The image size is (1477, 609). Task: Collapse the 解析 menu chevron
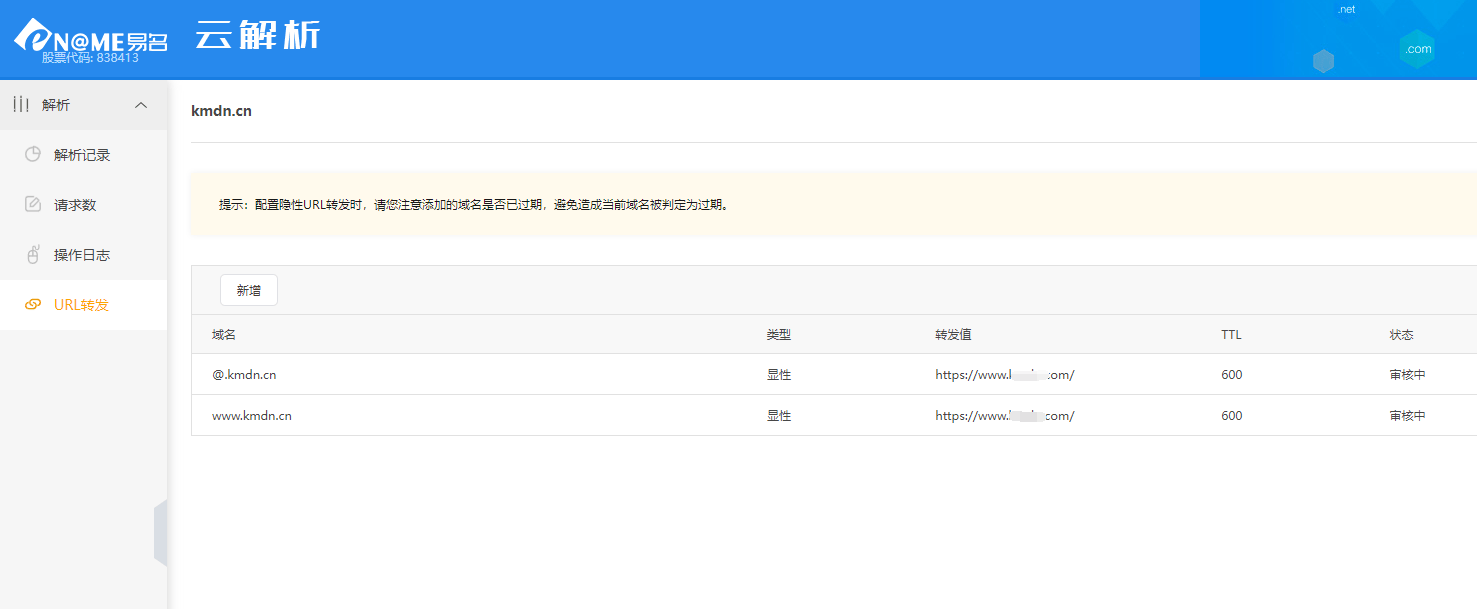click(x=141, y=105)
